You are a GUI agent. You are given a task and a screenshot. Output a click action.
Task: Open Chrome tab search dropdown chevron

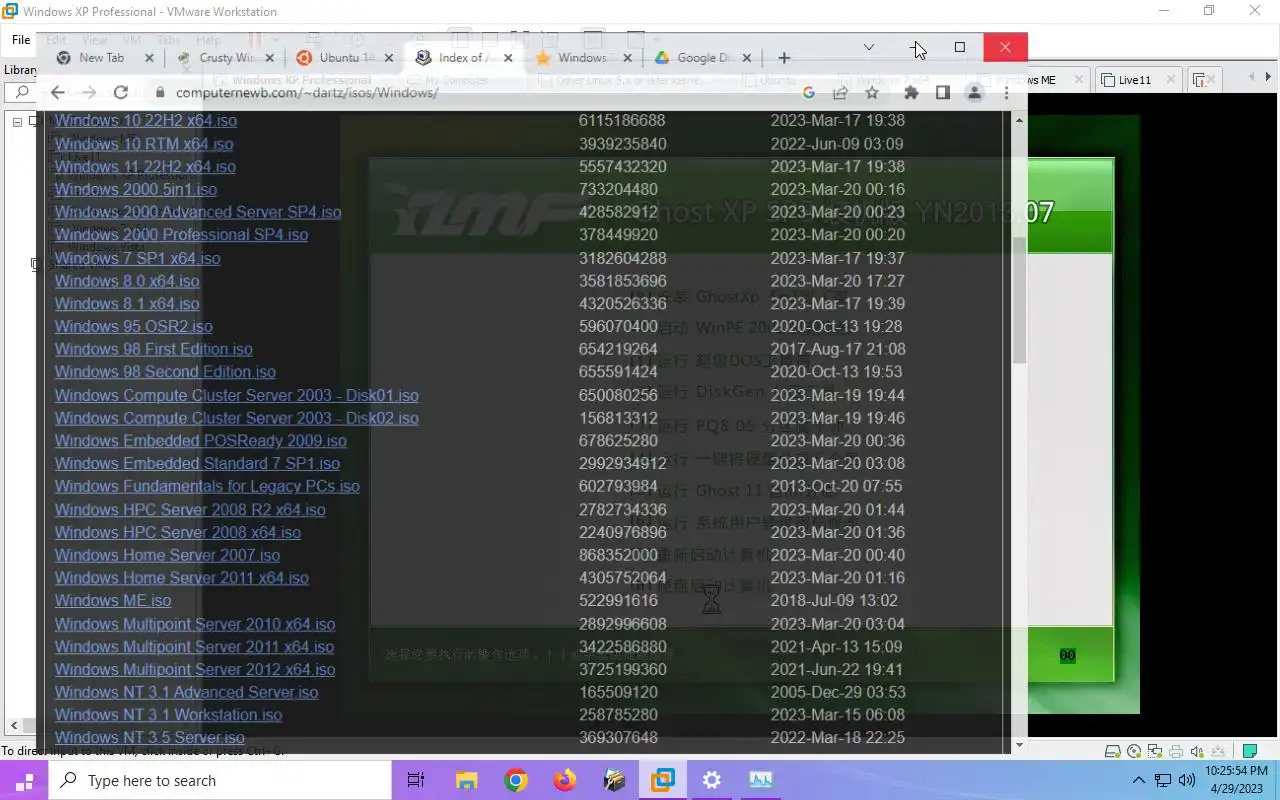[869, 47]
